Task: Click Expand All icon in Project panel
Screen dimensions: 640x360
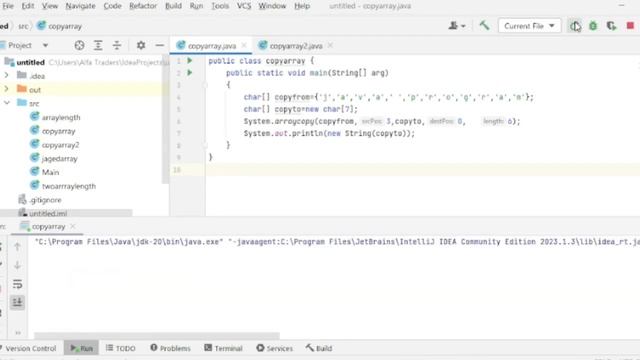Action: point(98,45)
